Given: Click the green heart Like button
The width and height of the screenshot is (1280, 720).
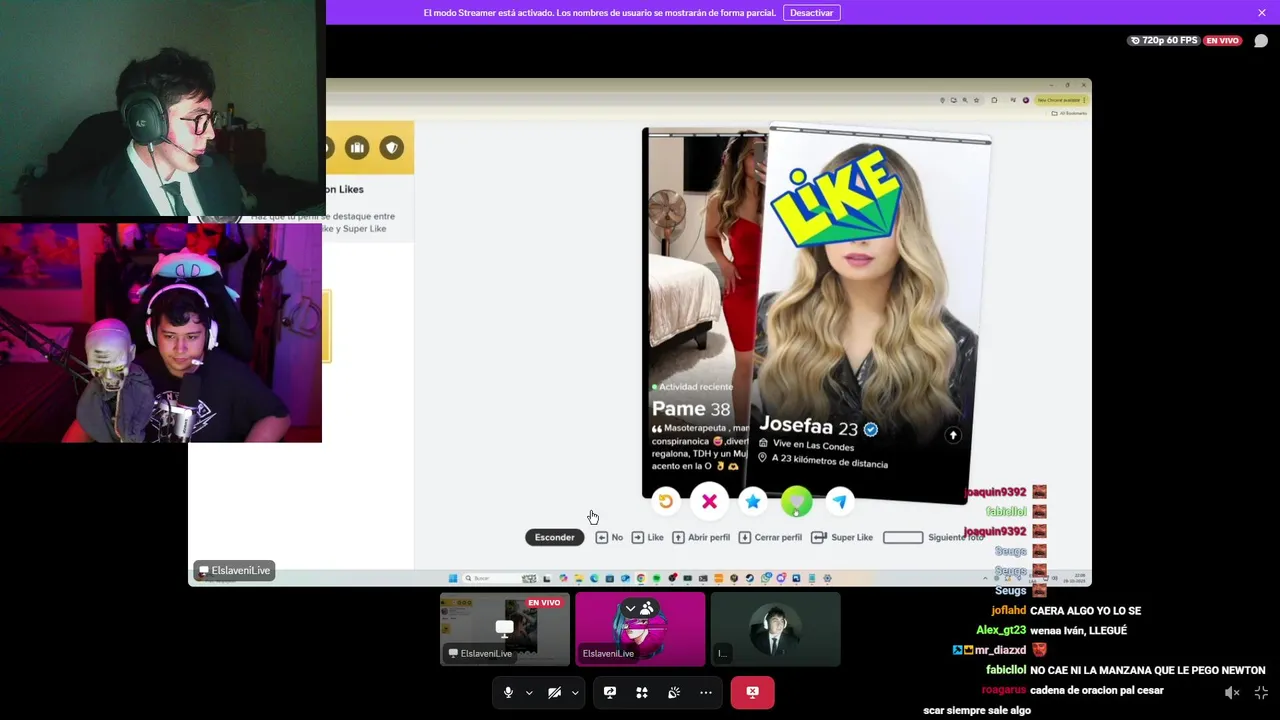Looking at the screenshot, I should pyautogui.click(x=796, y=502).
